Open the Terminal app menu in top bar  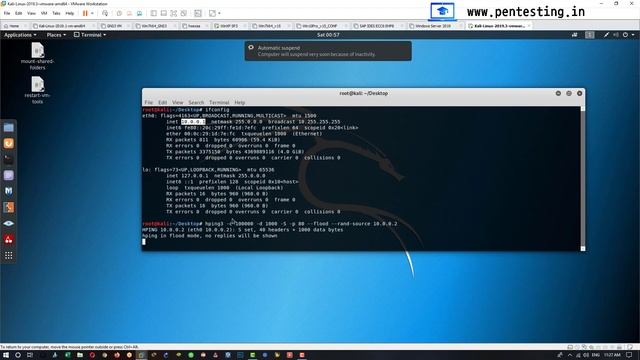(x=90, y=35)
